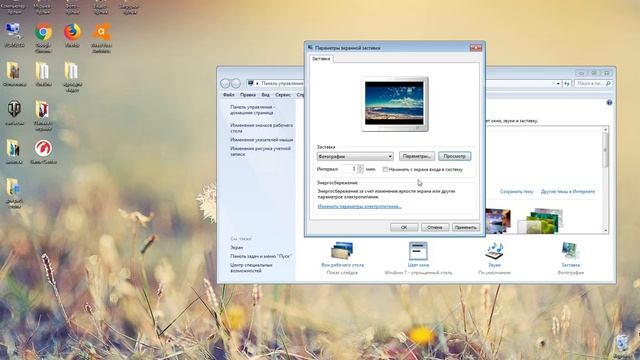This screenshot has width=640, height=360.
Task: Click 'Изменение значков рабочего стола' link
Action: coord(261,128)
